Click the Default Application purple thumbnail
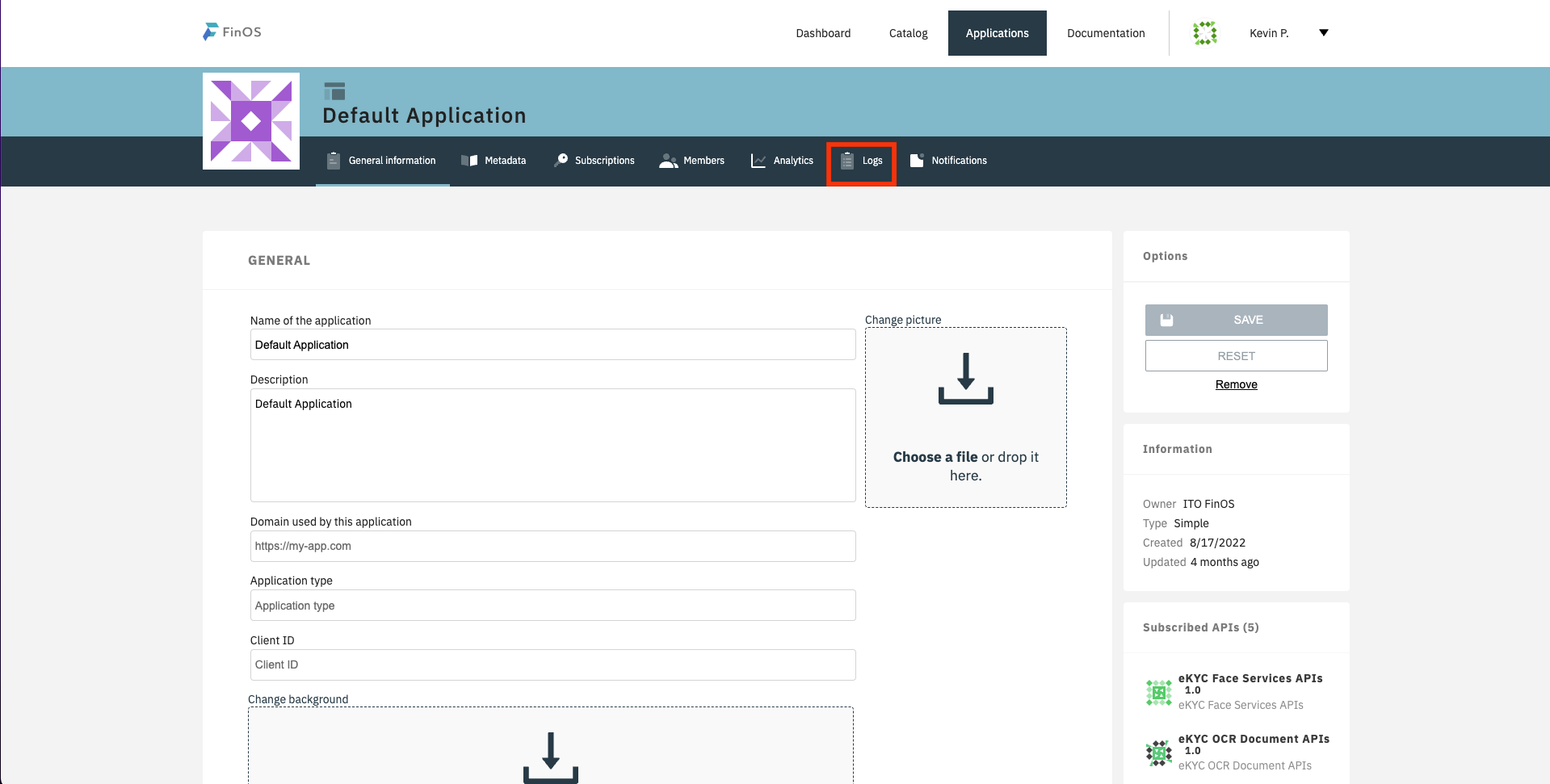 [251, 121]
